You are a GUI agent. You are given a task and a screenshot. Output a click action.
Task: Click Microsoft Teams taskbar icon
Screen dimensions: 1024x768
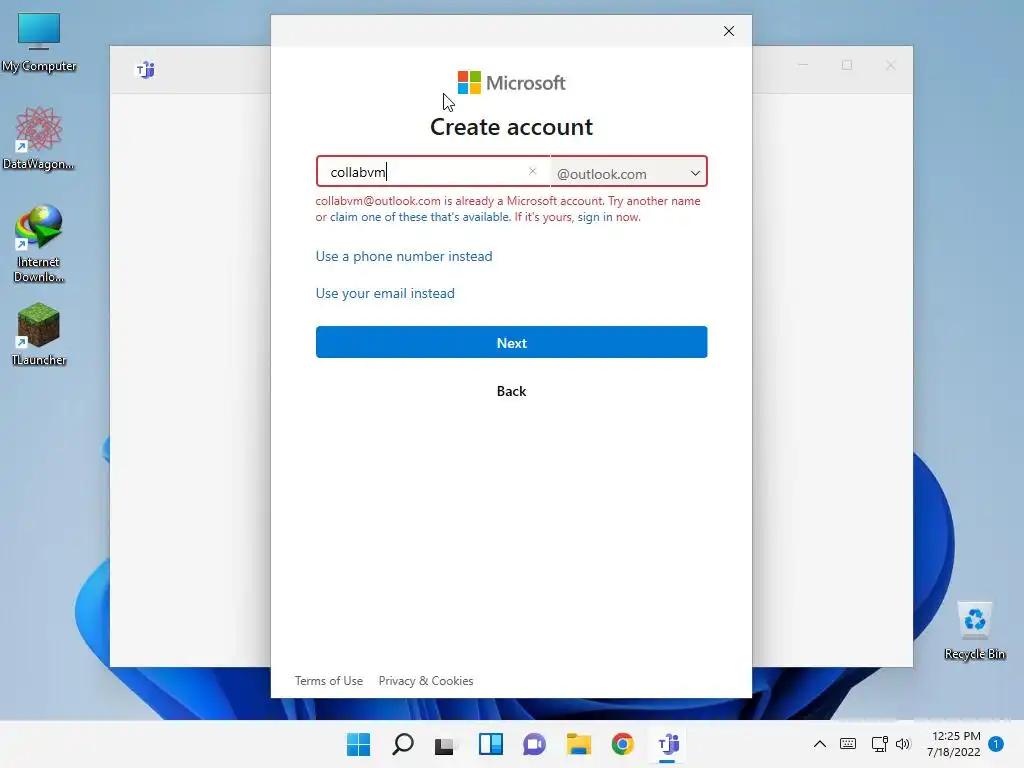667,744
